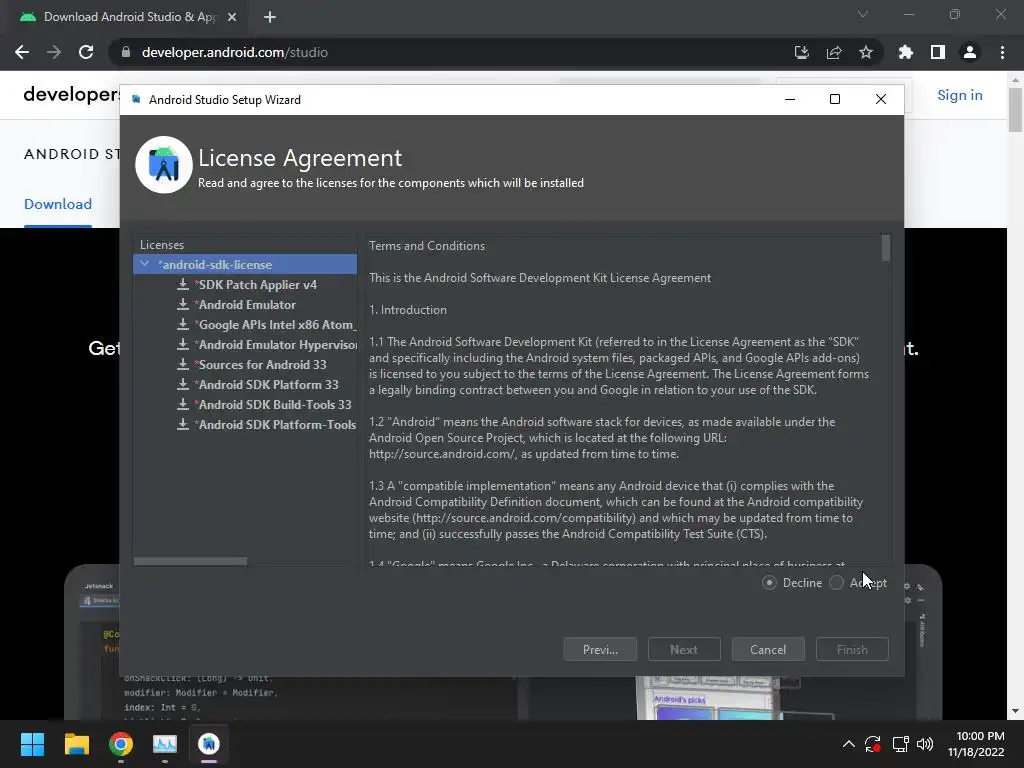Maximize the Setup Wizard window
1024x768 pixels.
point(835,99)
